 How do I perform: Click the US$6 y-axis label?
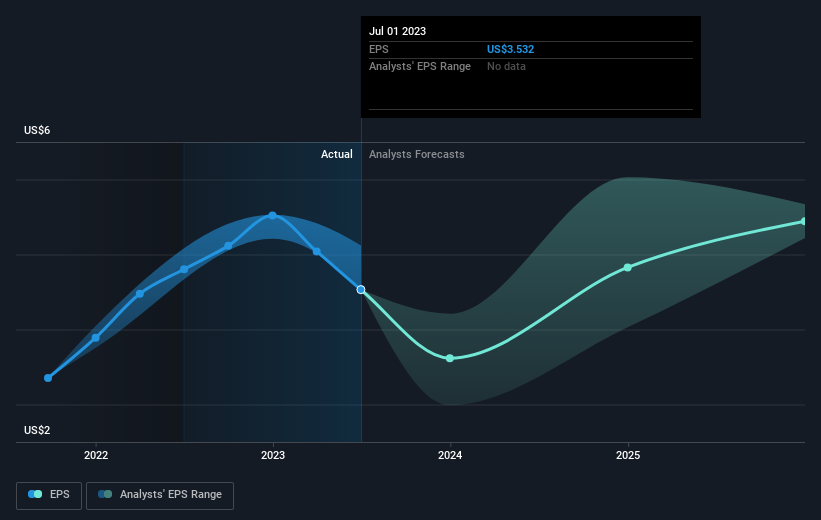[x=37, y=130]
